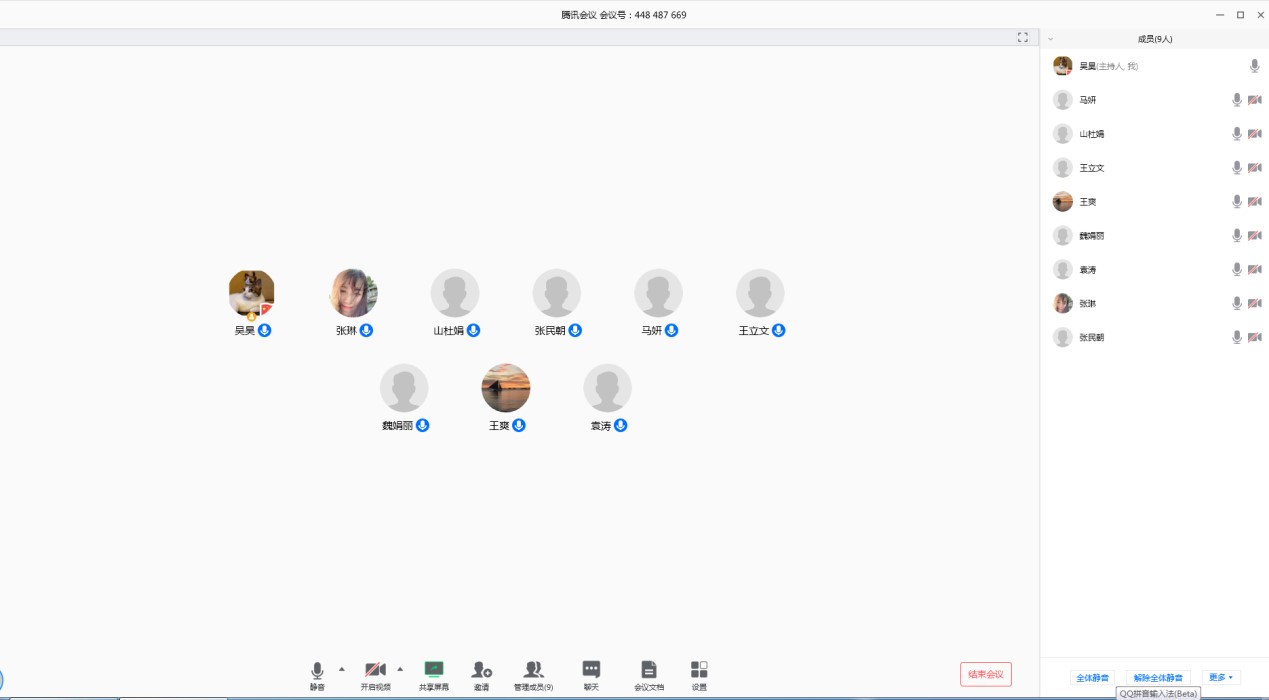Viewport: 1269px width, 700px height.
Task: Open the 聊天 chat panel
Action: point(591,671)
